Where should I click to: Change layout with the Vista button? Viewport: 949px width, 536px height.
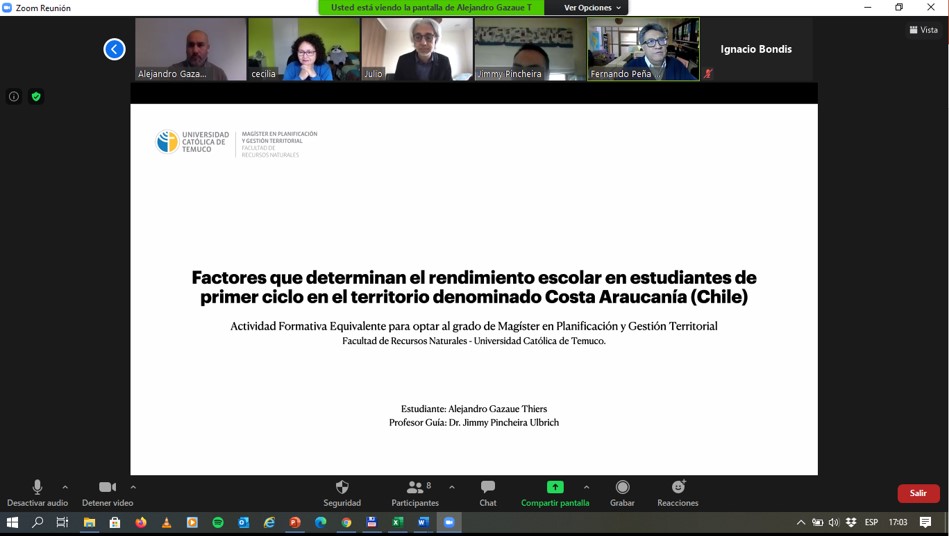[x=923, y=30]
